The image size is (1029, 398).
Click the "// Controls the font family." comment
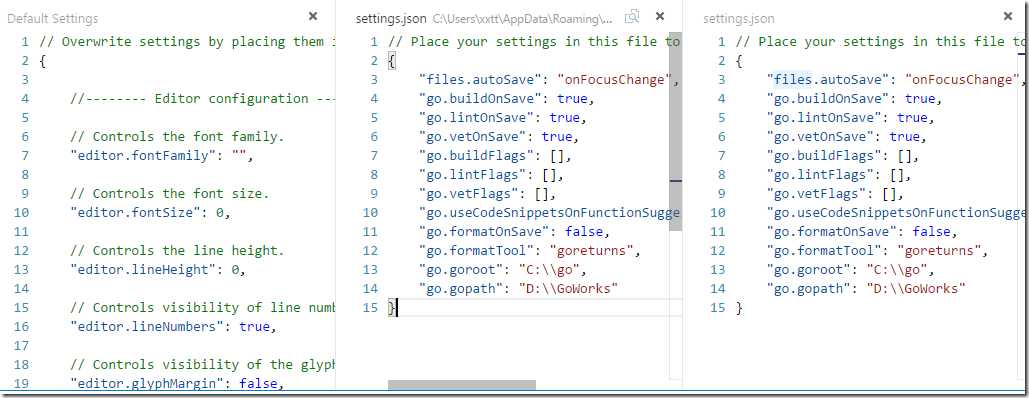tap(177, 137)
